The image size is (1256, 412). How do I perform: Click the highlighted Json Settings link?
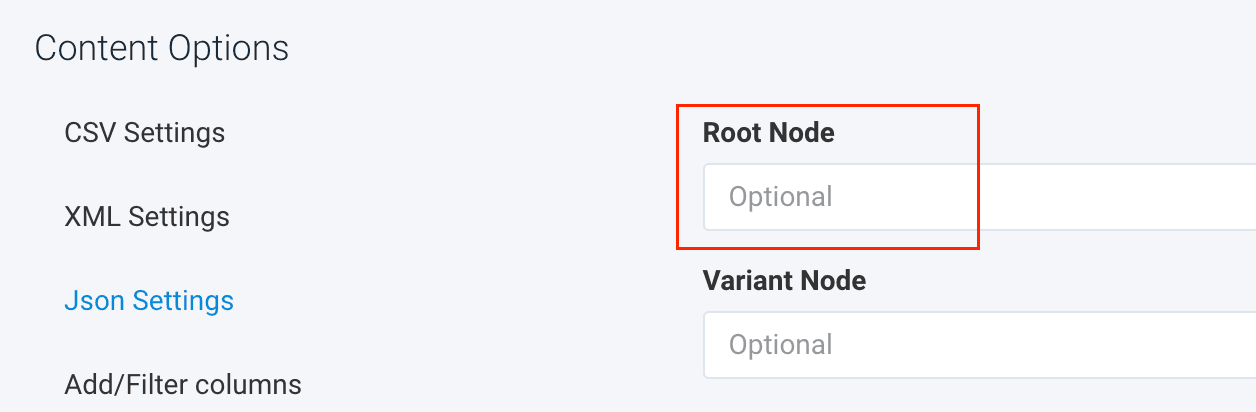point(148,300)
